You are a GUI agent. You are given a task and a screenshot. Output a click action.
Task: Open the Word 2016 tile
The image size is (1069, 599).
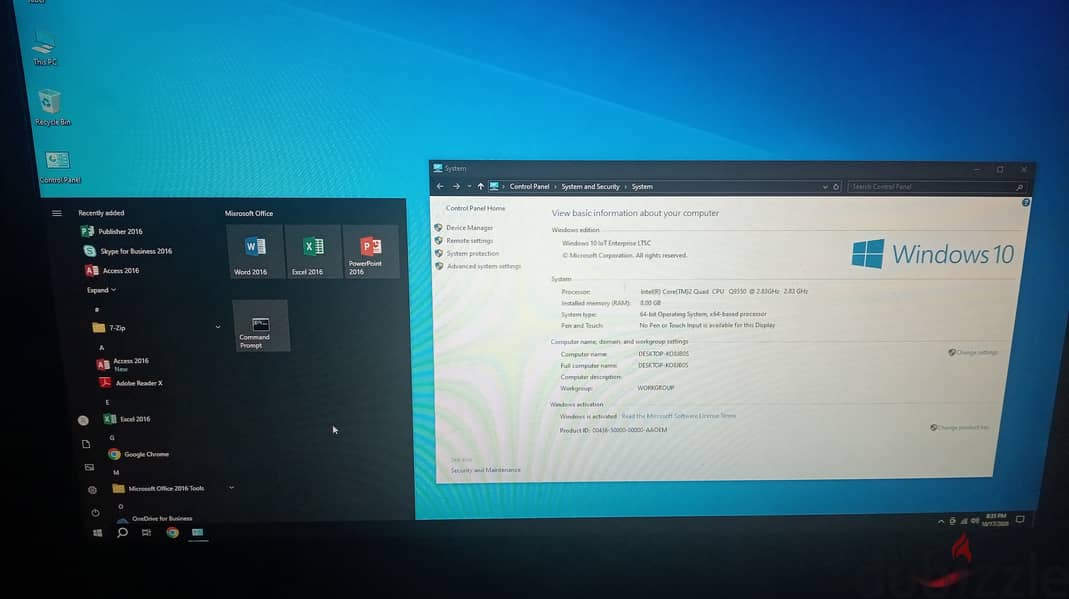click(256, 251)
